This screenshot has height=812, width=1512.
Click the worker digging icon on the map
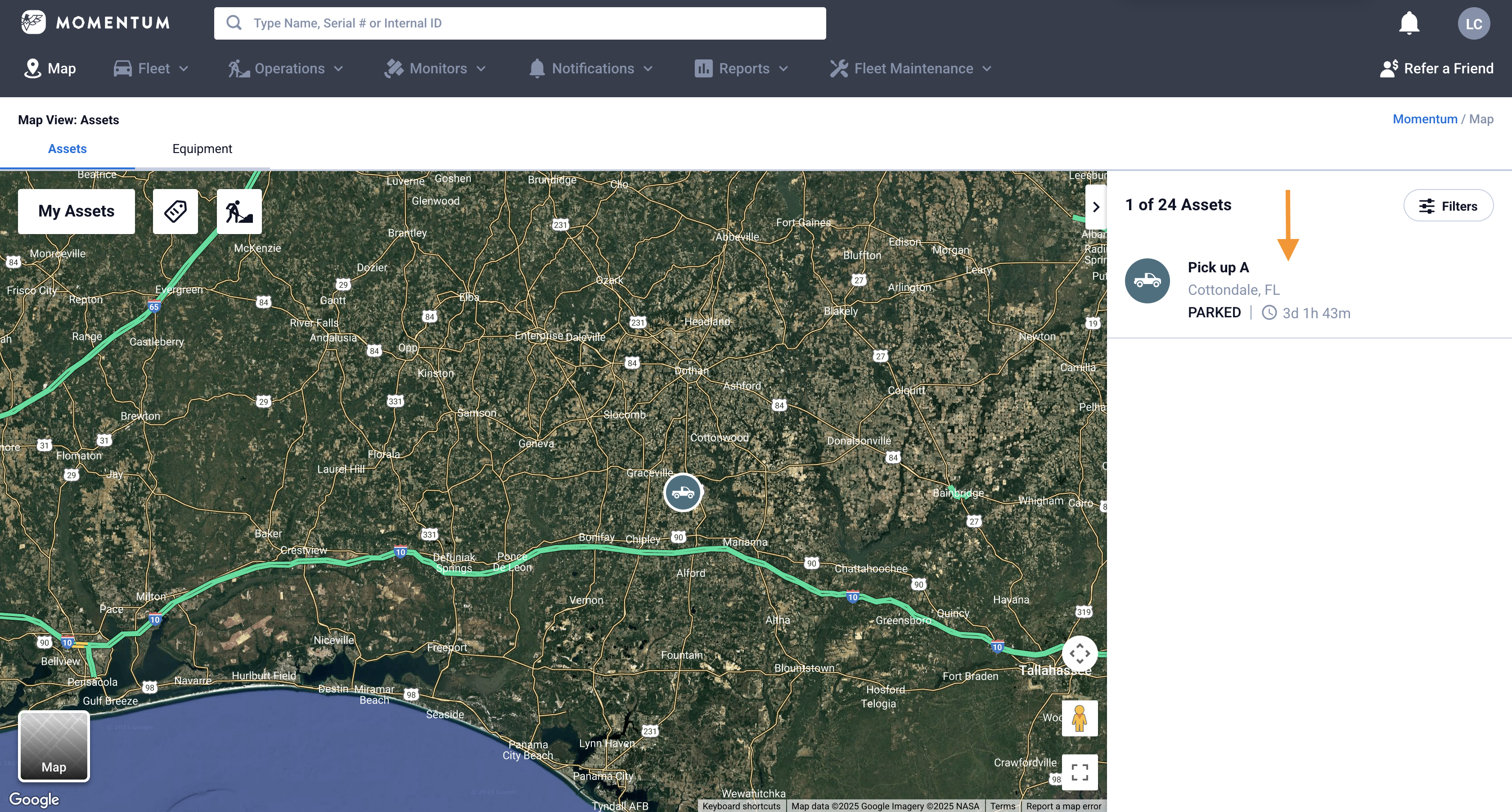click(x=239, y=212)
